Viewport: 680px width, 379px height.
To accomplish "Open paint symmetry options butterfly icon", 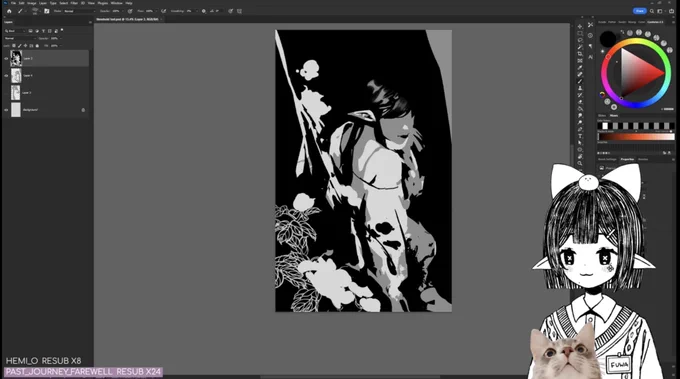I will coord(239,11).
